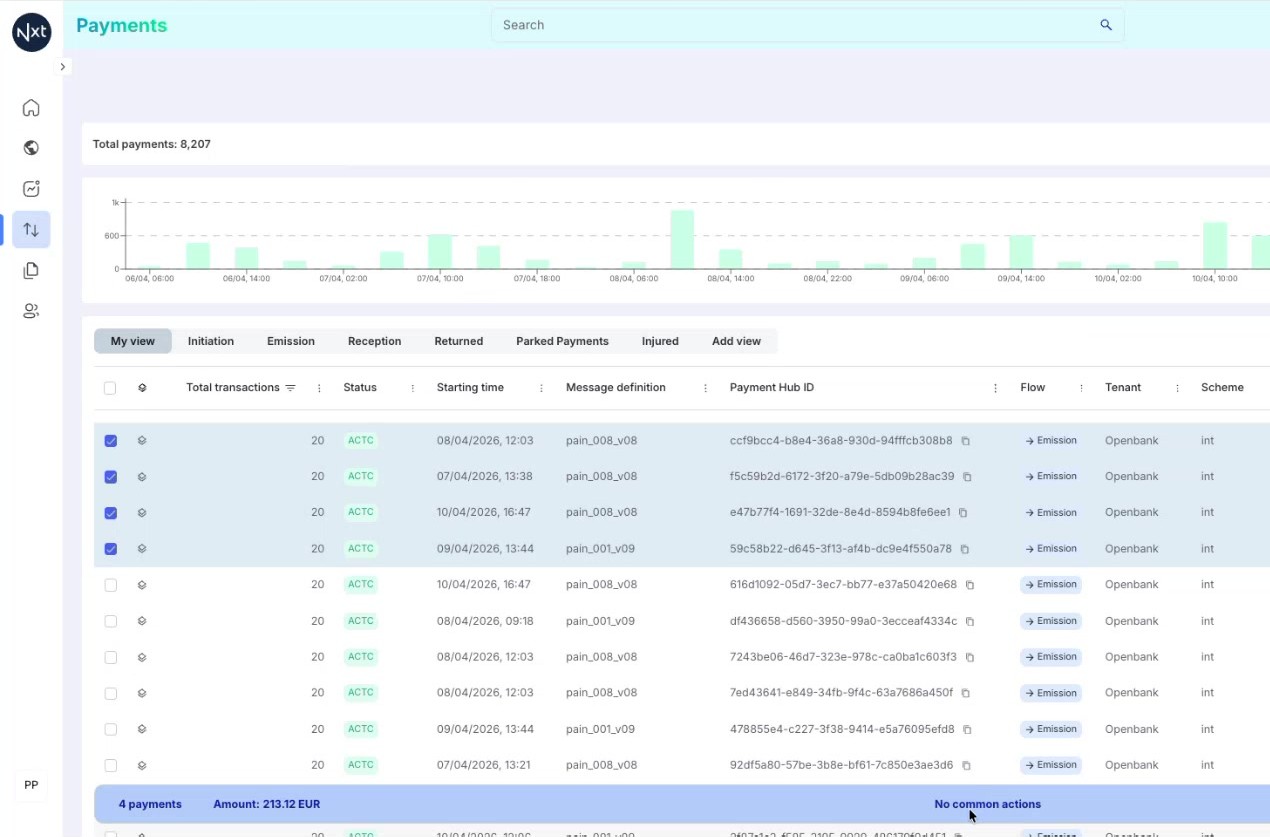Uncheck the row f5c59b2d checkbox
Screen dimensions: 1270x837
click(x=111, y=477)
